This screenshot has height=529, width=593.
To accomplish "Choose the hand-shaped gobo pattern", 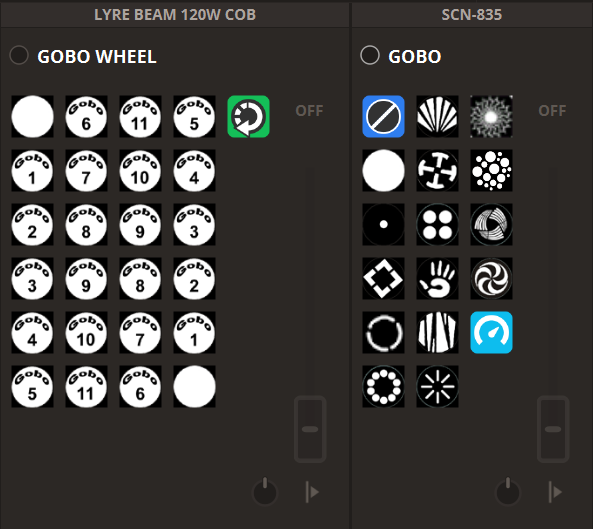I will tap(437, 279).
